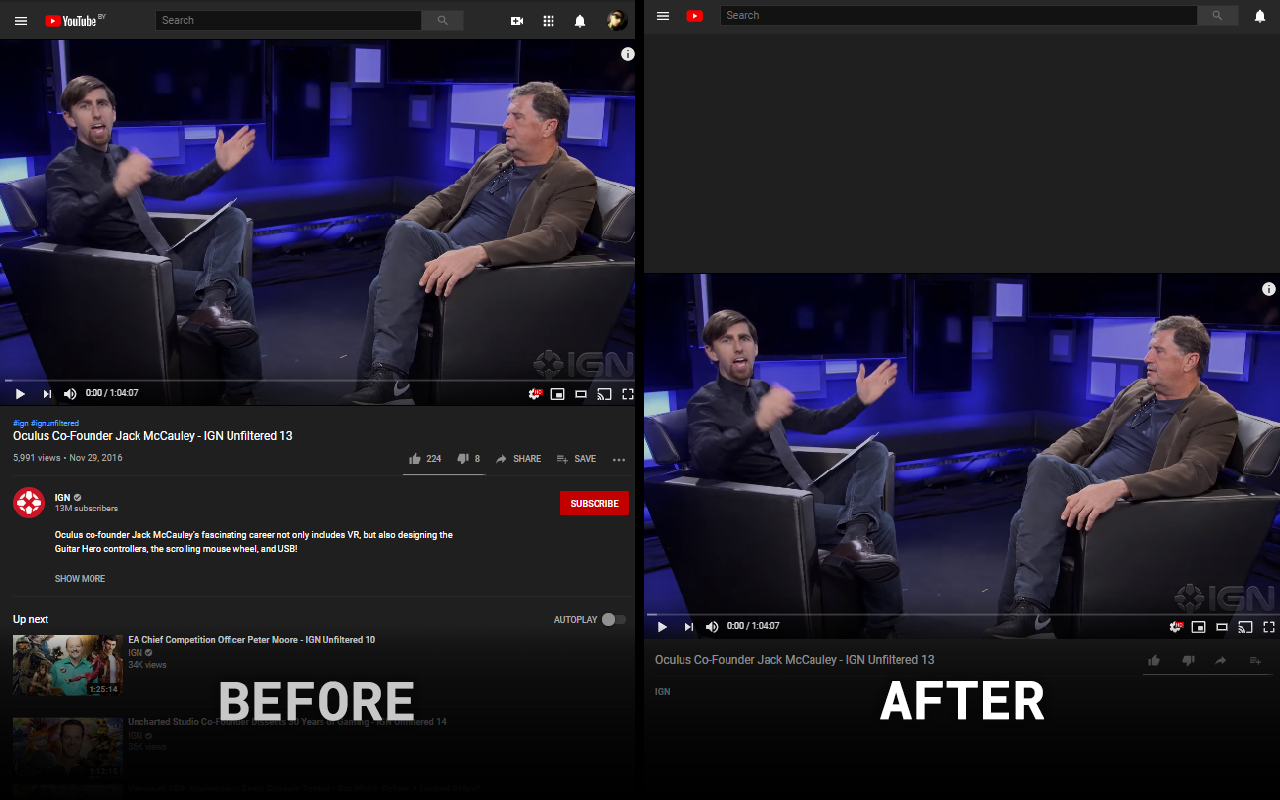Open settings gear in left video player
The width and height of the screenshot is (1280, 800).
tap(535, 394)
